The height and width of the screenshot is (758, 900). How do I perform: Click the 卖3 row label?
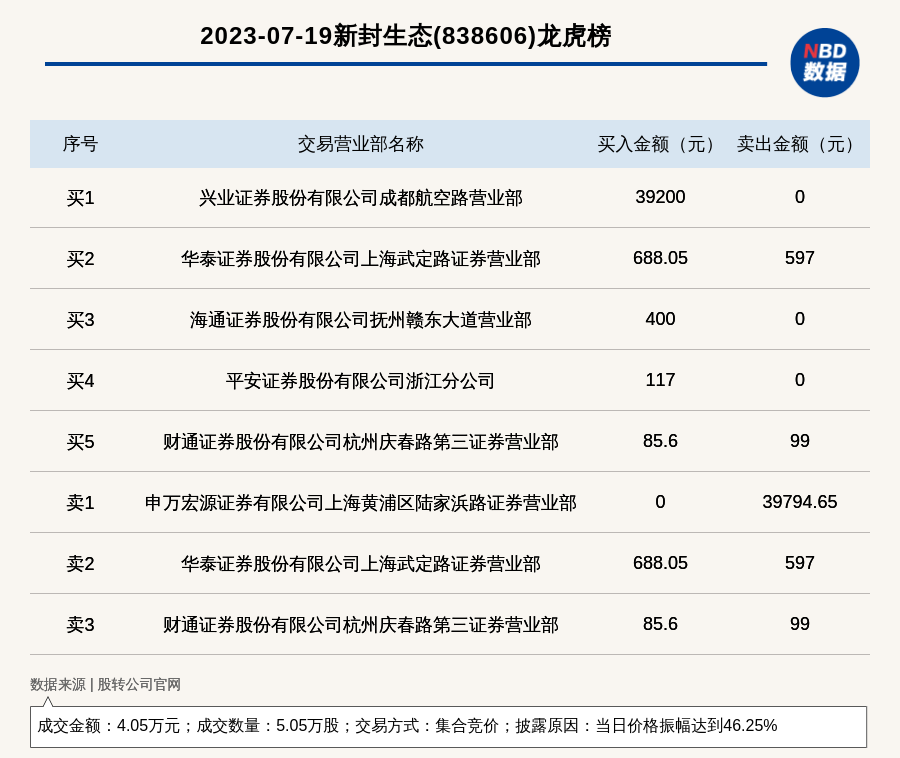tap(80, 624)
